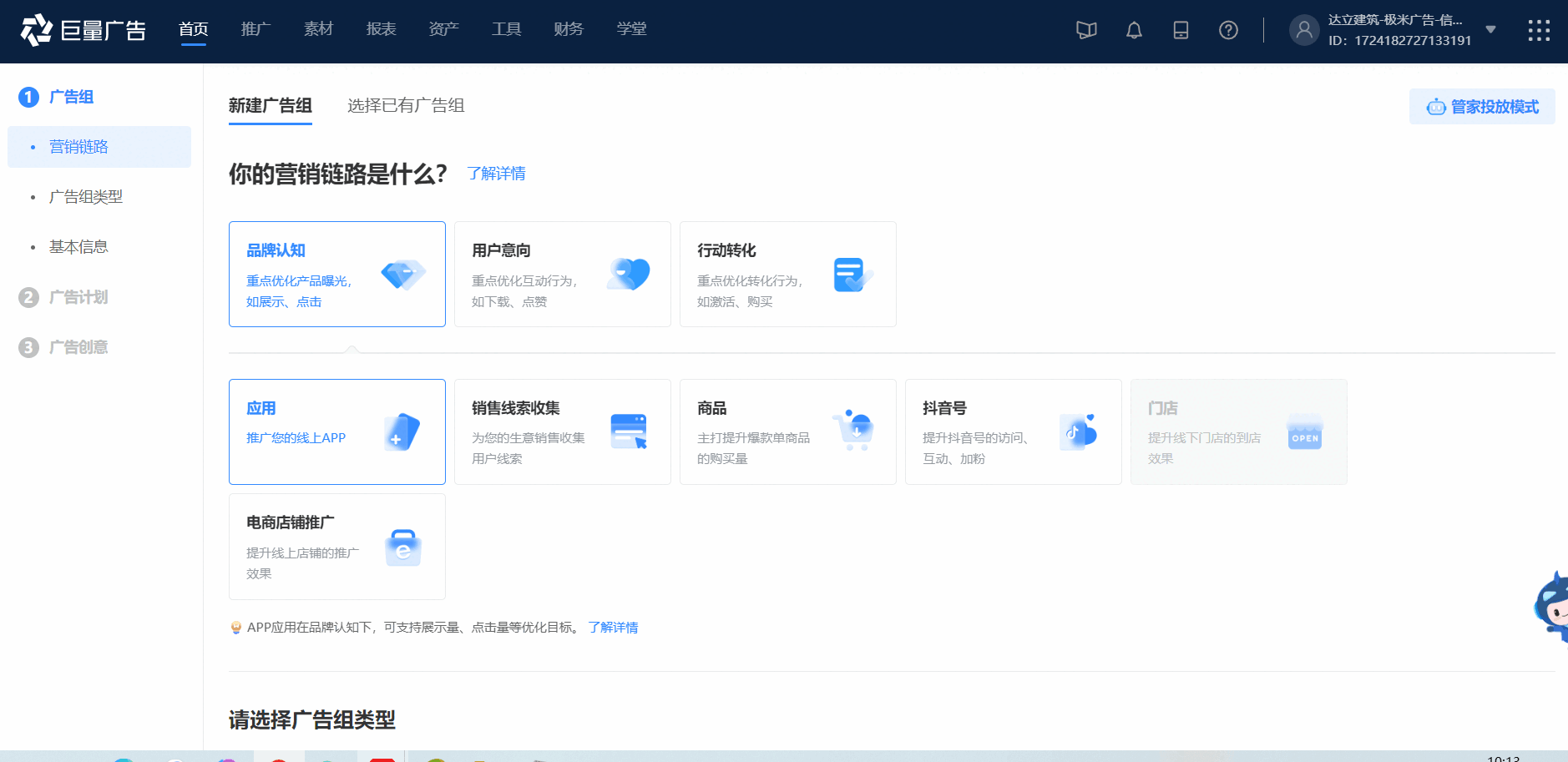Open the notification bell icon

pyautogui.click(x=1133, y=31)
